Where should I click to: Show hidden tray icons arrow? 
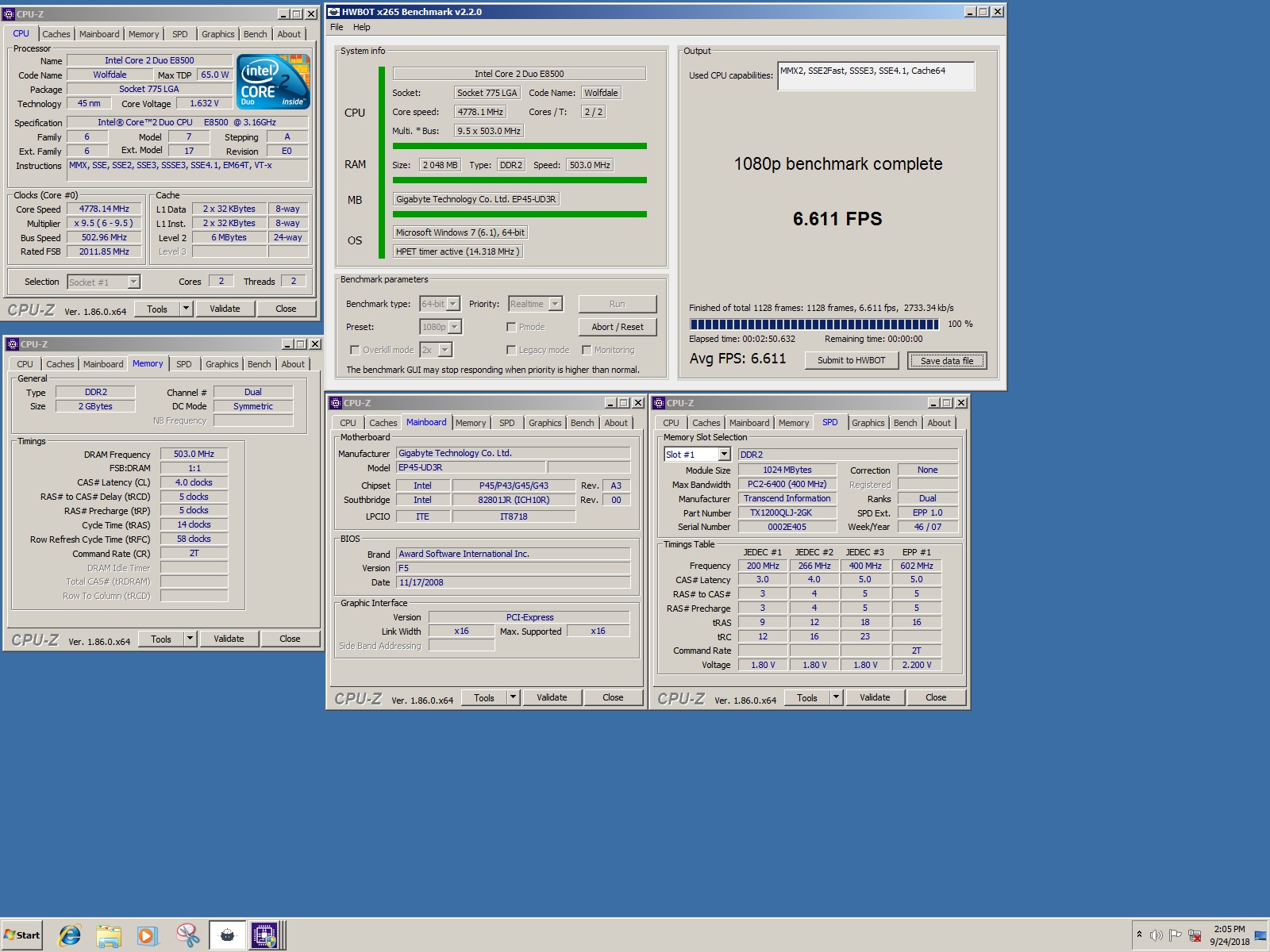[1140, 935]
